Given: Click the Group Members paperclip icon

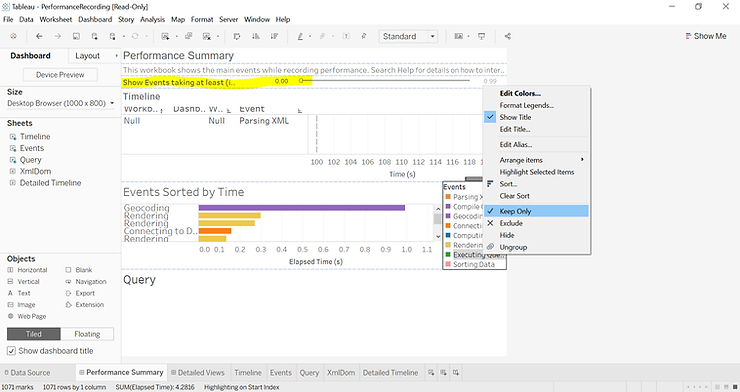Looking at the screenshot, I should [x=322, y=36].
